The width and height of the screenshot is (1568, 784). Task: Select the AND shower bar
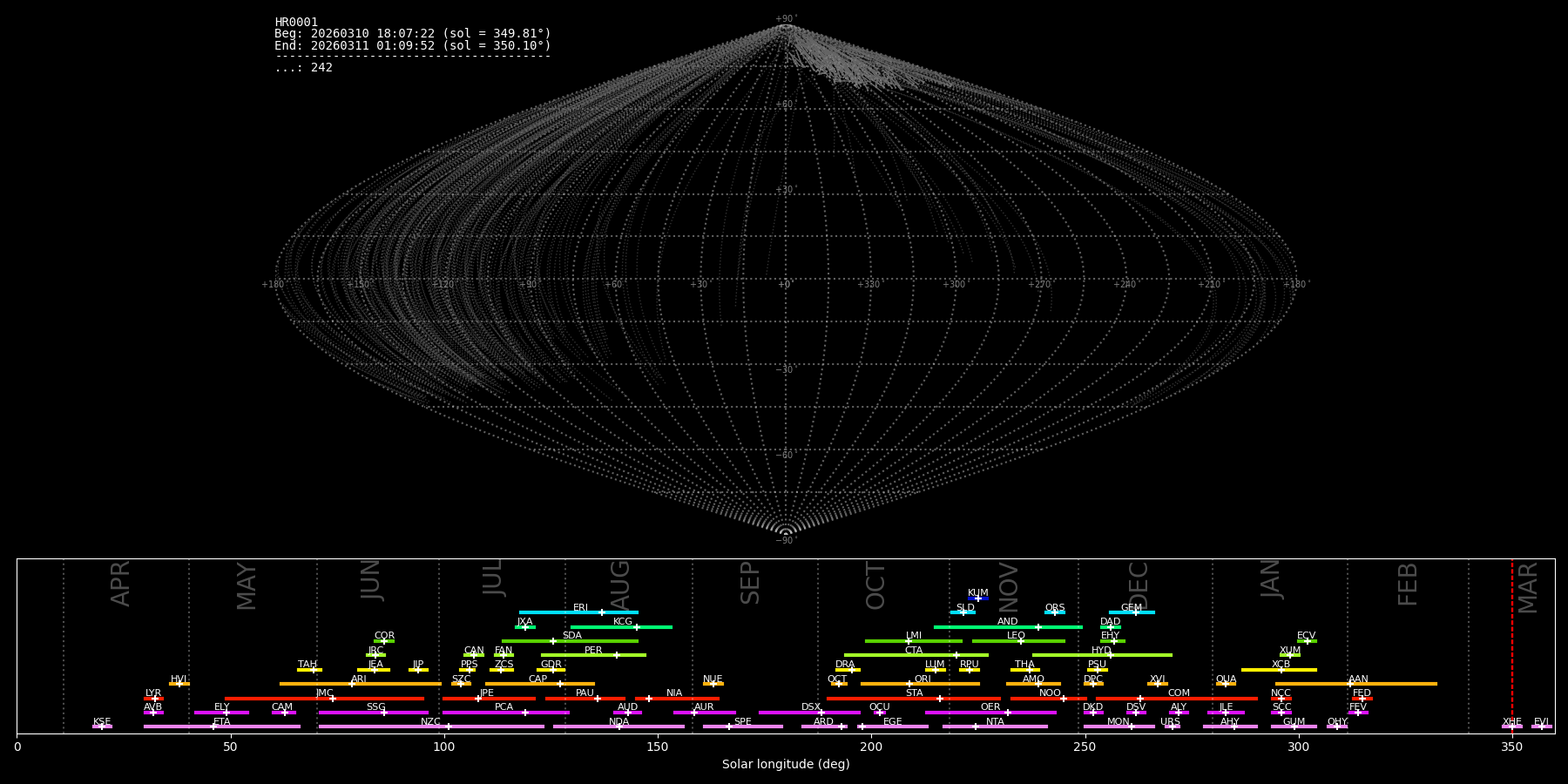point(1008,627)
